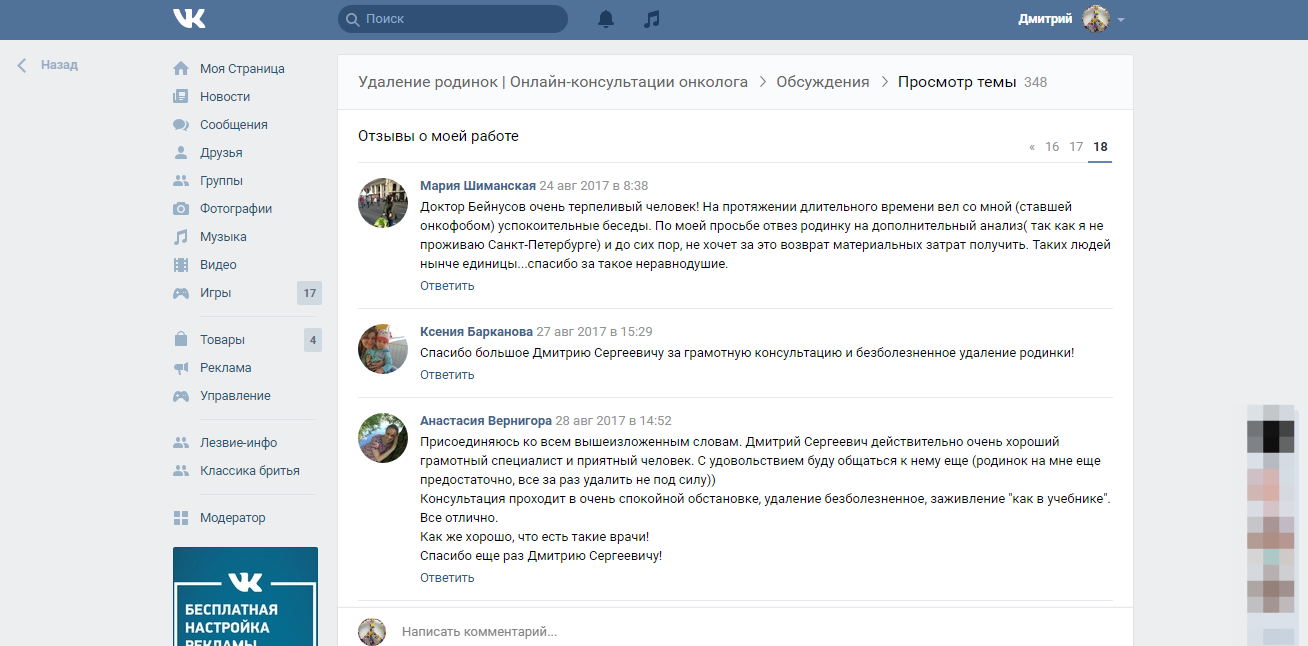Screen dimensions: 1308x646
Task: Open Мария Шиманская profile name
Action: point(478,186)
